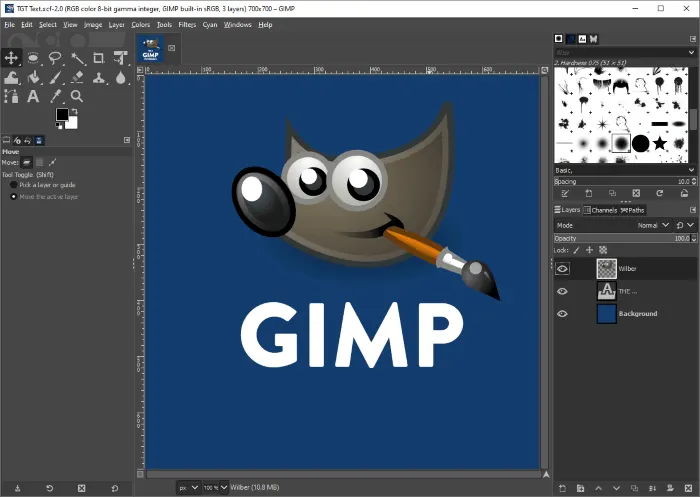Open the Images tab in toolbox dock
The height and width of the screenshot is (497, 700).
click(x=39, y=140)
